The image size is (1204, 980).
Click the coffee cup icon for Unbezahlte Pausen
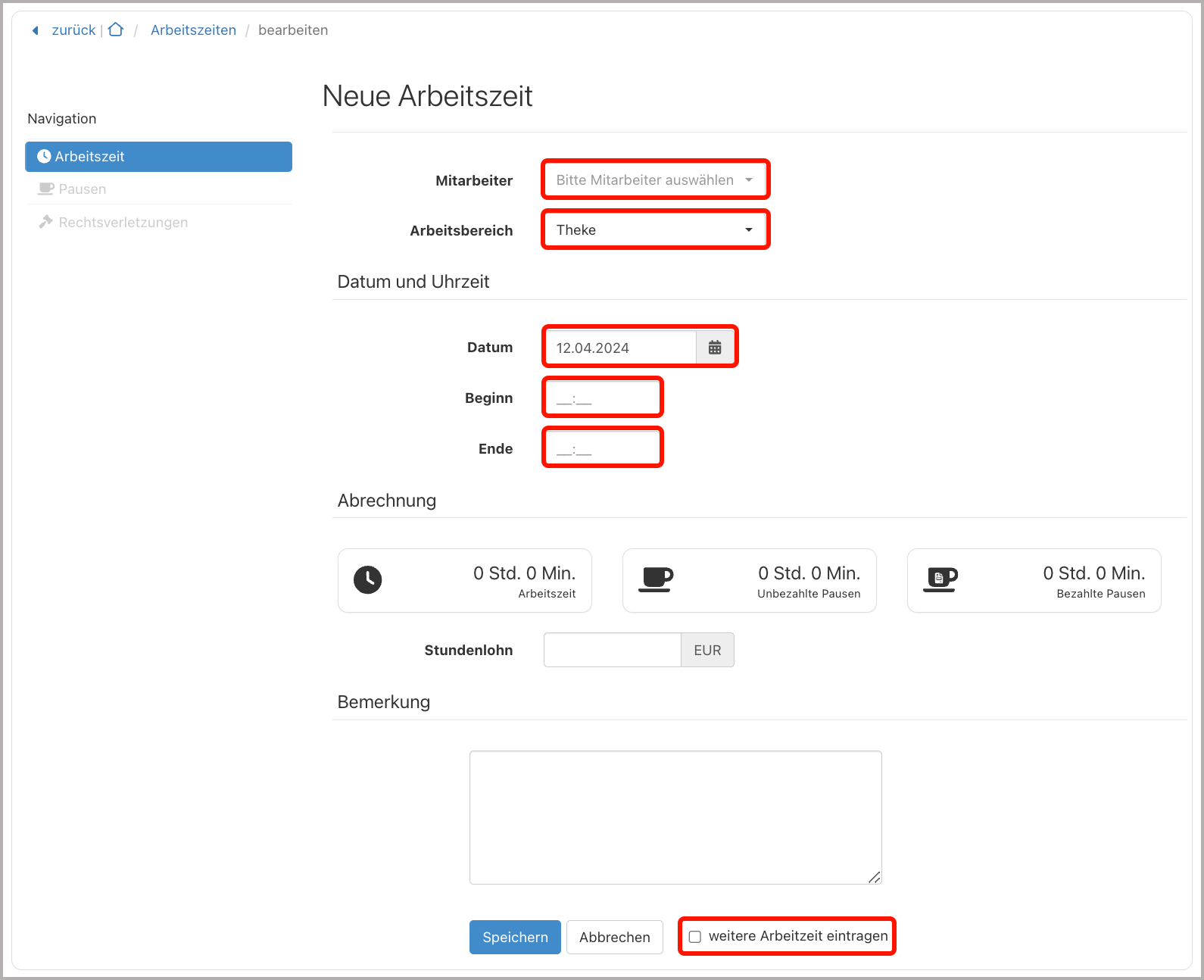tap(656, 579)
